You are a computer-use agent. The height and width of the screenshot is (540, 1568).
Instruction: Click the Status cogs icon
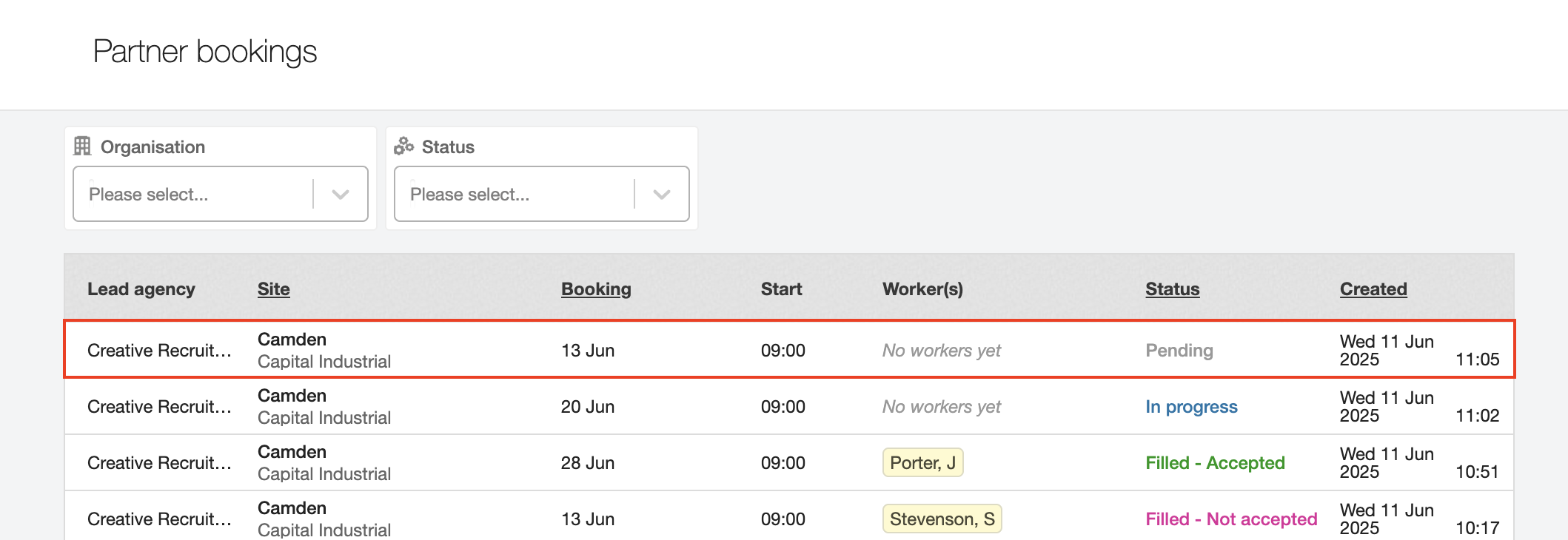[403, 146]
